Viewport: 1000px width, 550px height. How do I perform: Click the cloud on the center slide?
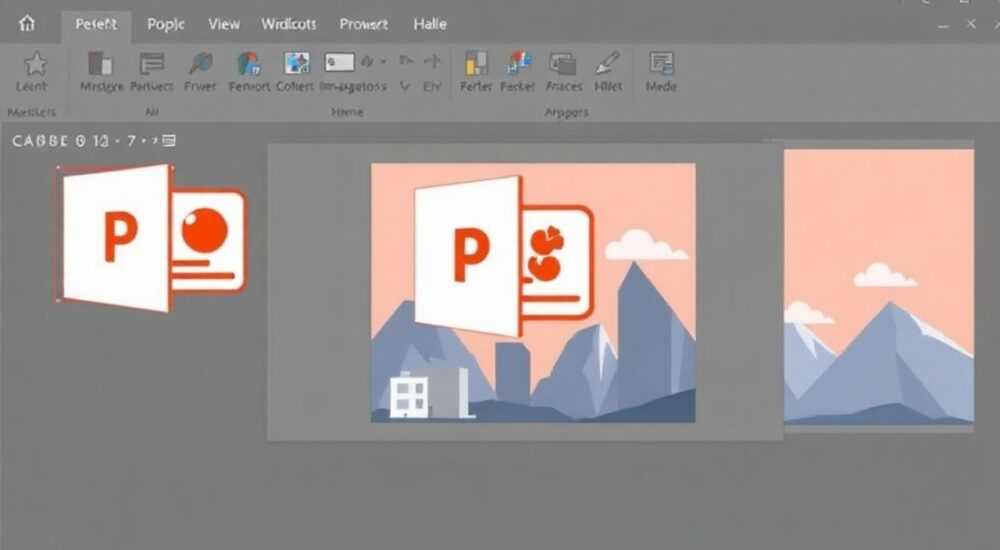[644, 246]
